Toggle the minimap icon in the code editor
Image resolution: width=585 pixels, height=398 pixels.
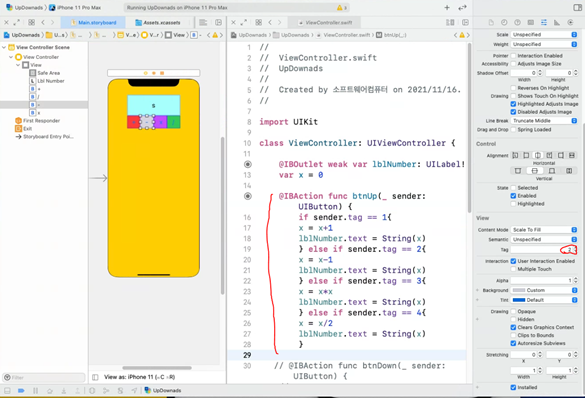450,23
